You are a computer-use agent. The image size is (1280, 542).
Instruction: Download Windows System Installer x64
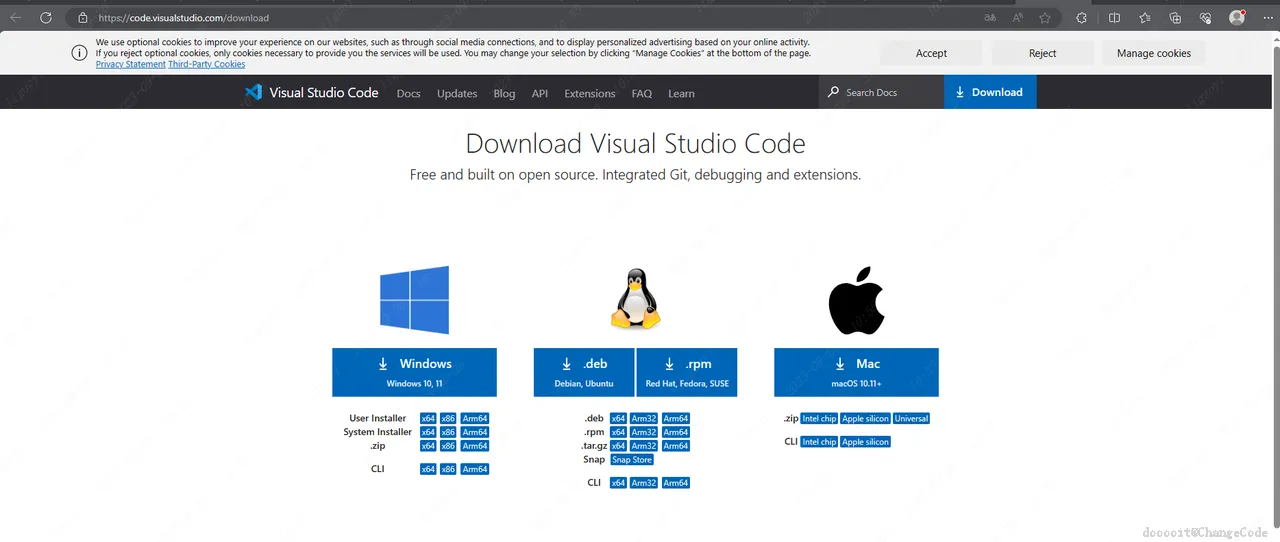pyautogui.click(x=428, y=432)
